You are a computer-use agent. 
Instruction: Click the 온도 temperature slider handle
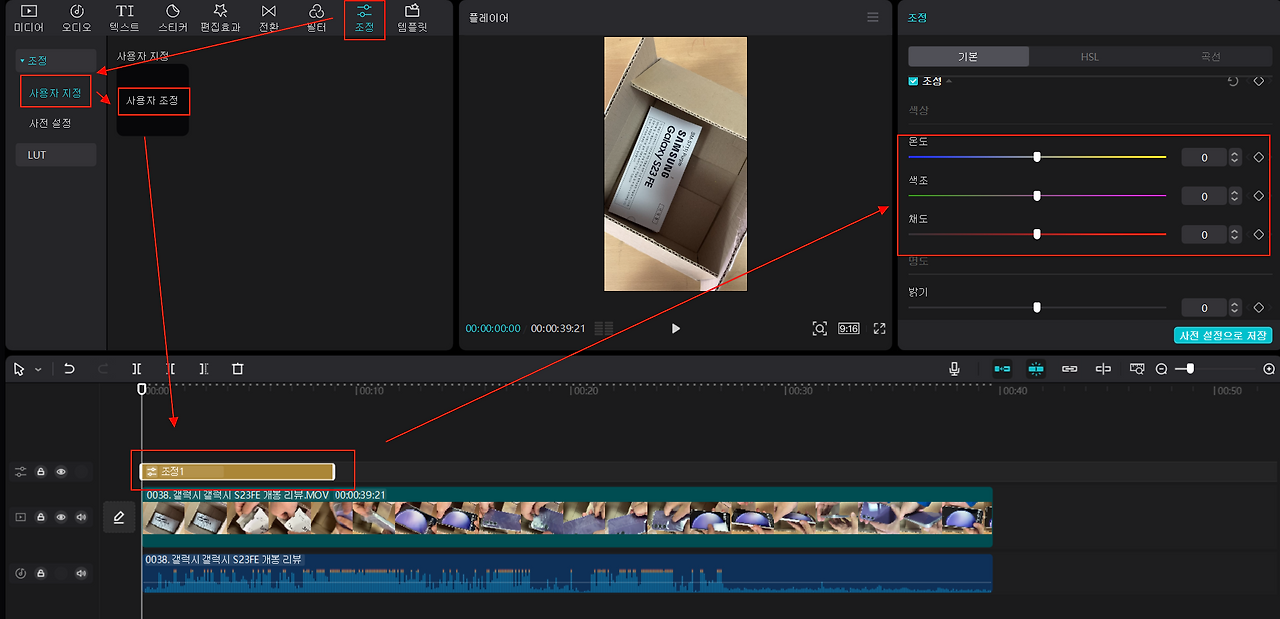tap(1037, 157)
